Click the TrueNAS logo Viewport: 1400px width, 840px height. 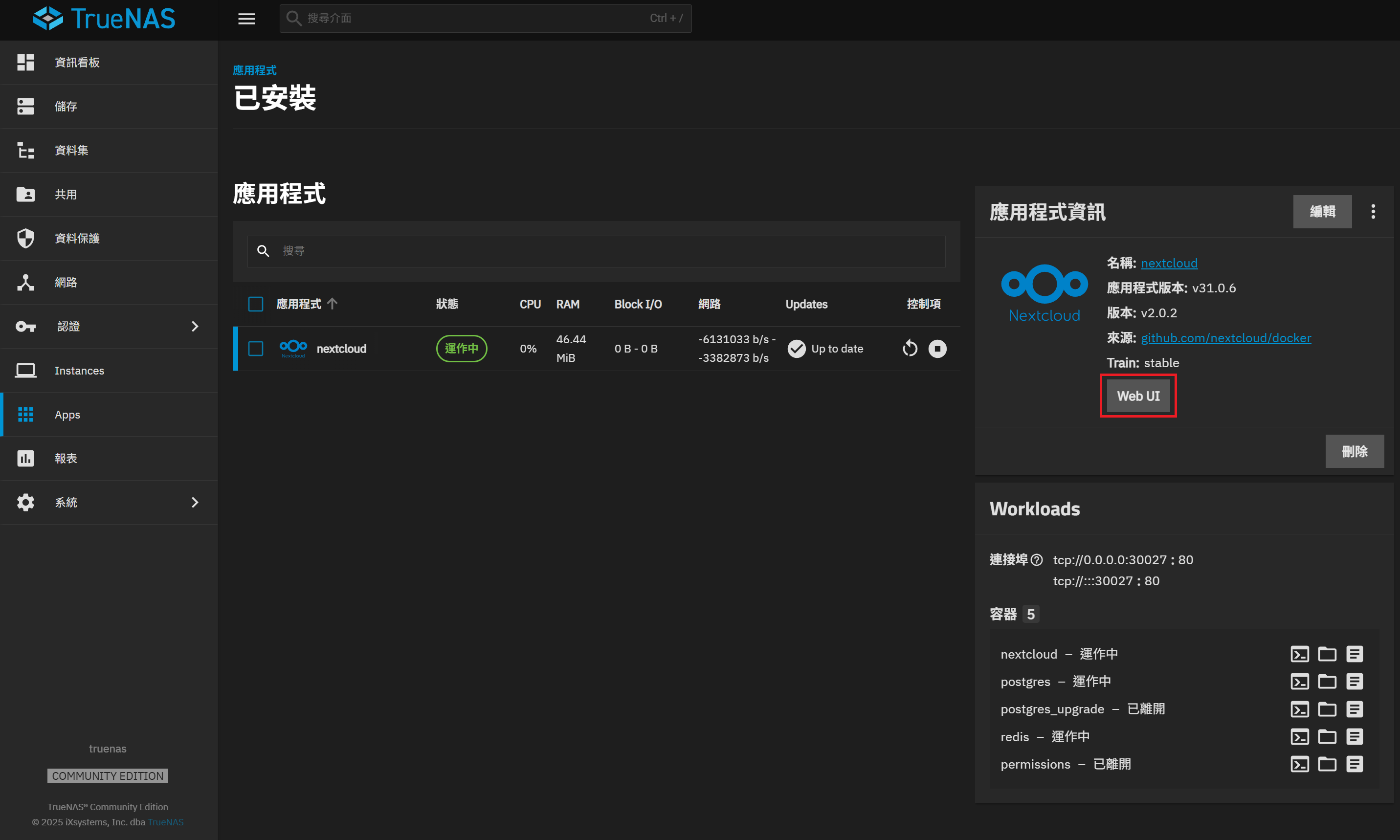click(104, 19)
